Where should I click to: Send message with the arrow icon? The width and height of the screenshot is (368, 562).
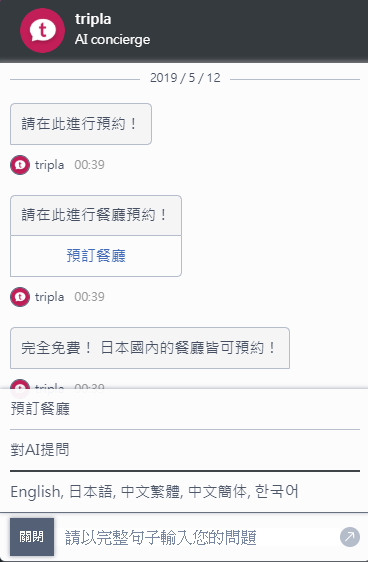[350, 537]
